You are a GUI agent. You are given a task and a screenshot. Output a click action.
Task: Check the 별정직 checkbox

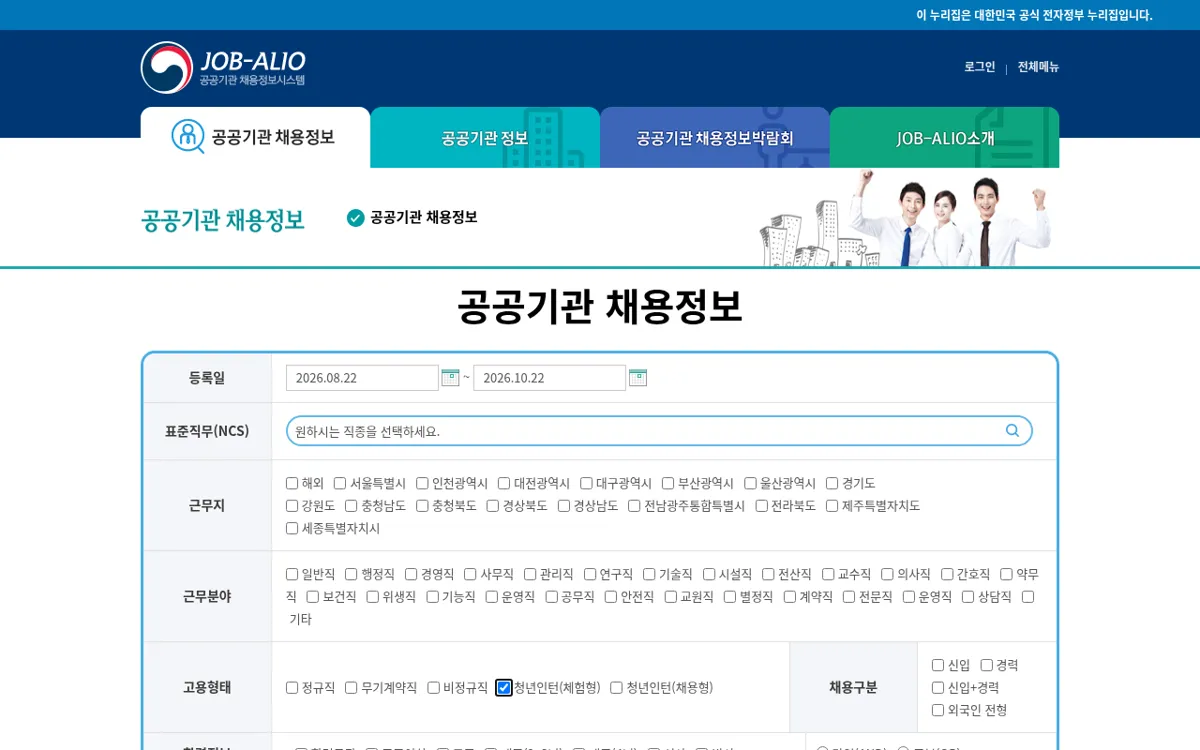click(730, 597)
